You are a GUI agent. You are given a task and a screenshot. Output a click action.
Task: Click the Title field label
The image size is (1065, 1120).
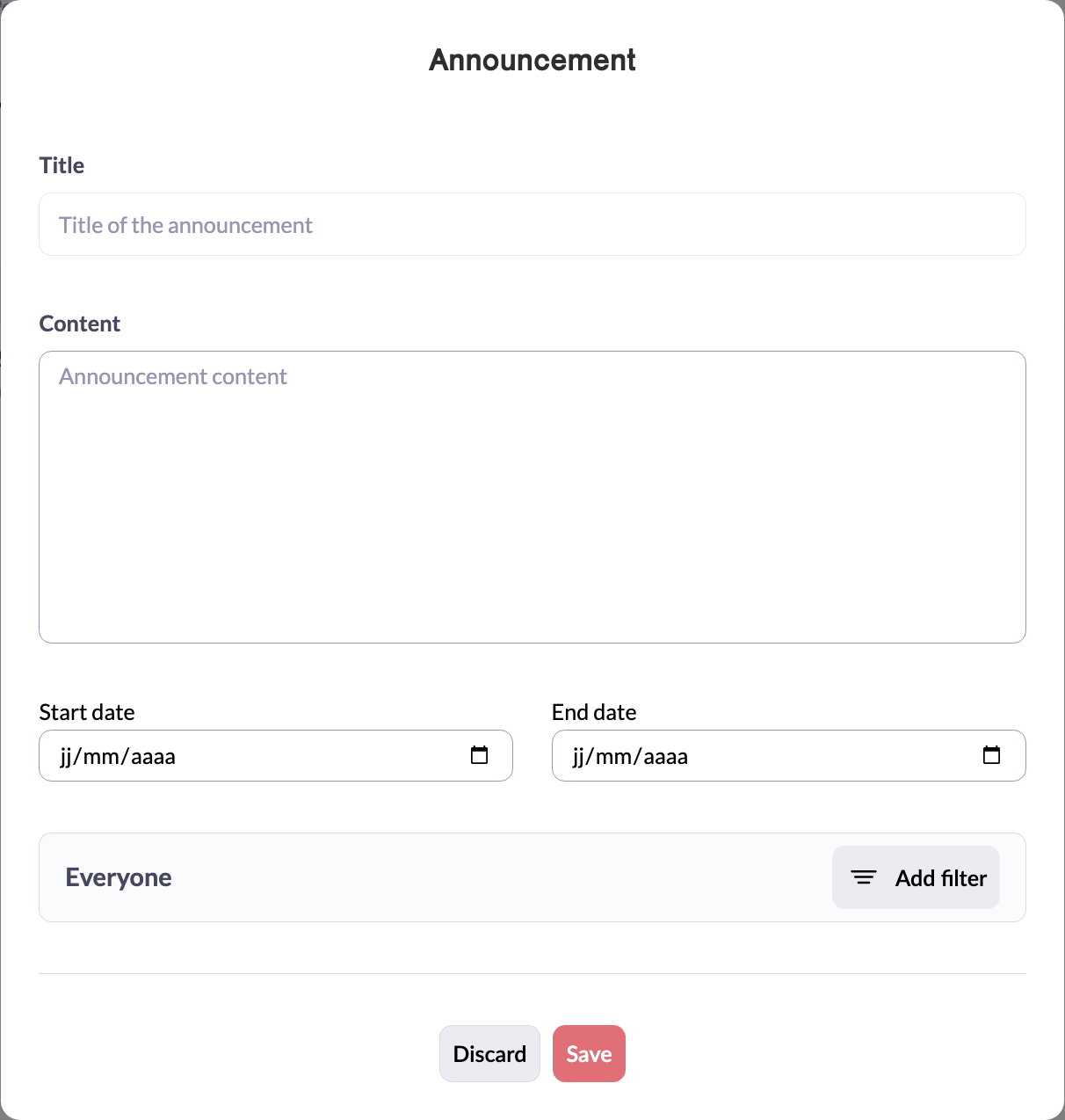pos(62,165)
